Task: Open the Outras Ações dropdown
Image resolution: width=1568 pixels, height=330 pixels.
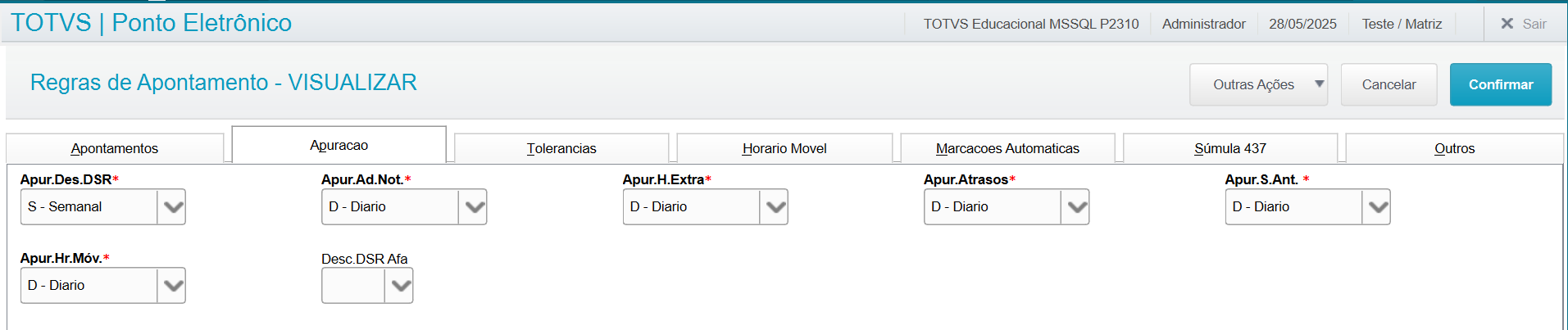Action: pyautogui.click(x=1258, y=84)
